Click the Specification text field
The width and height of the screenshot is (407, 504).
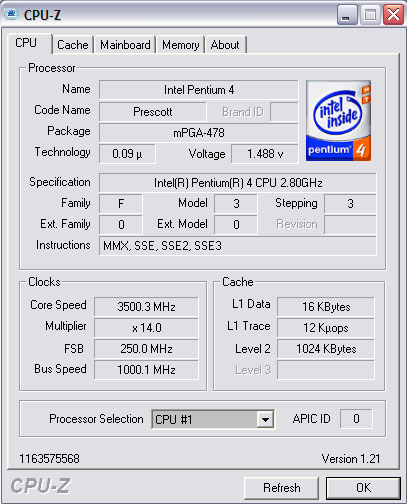coord(238,183)
